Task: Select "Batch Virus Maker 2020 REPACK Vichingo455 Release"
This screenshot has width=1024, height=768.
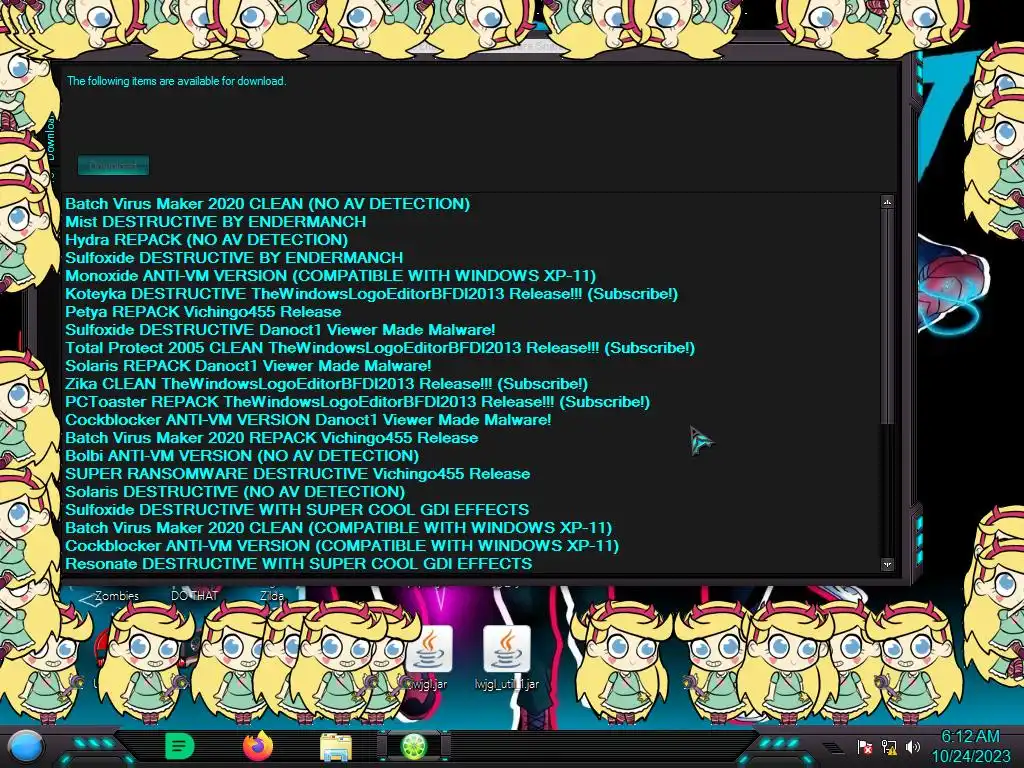Action: tap(272, 438)
